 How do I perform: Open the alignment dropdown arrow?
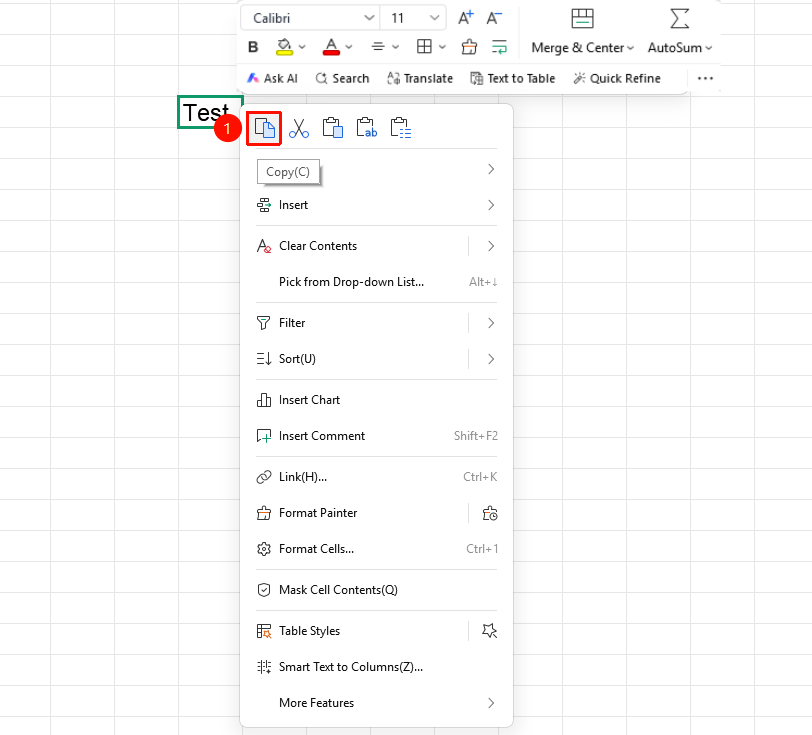pyautogui.click(x=396, y=47)
